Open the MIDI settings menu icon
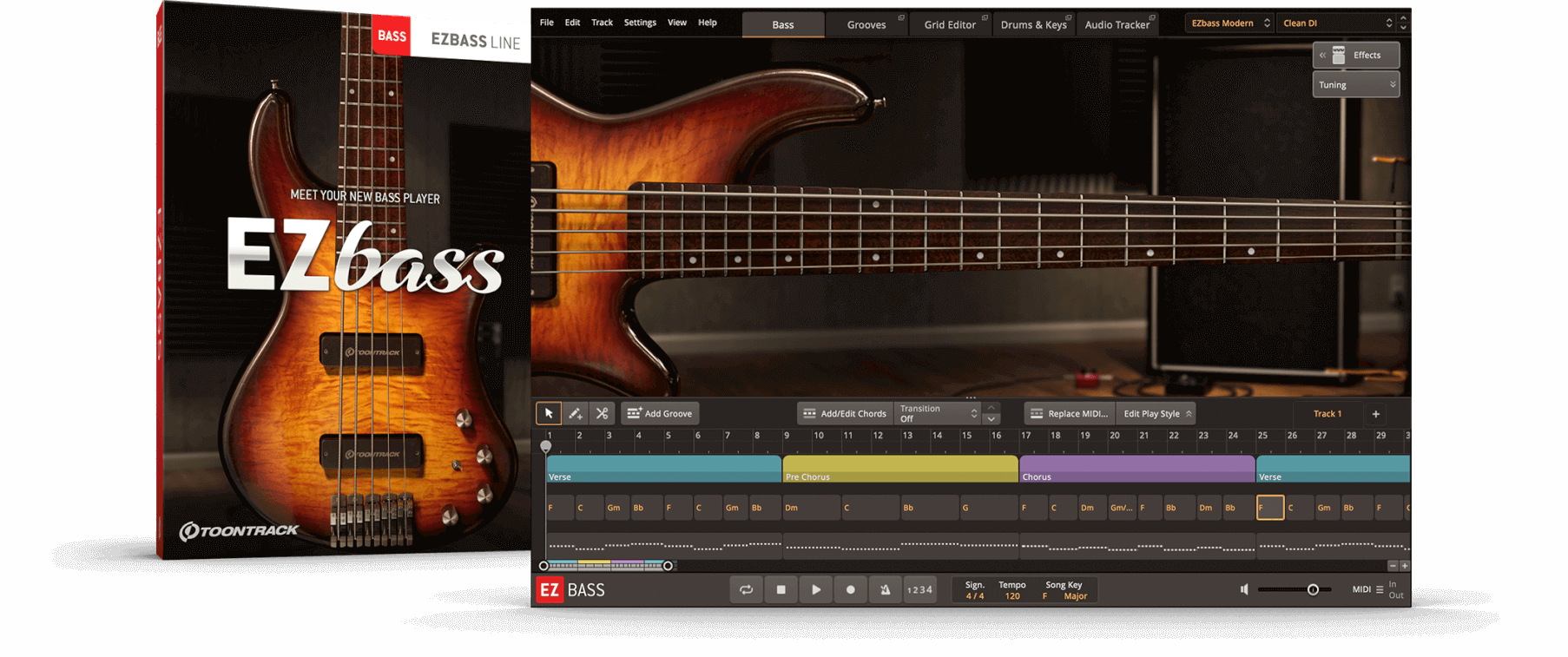Image resolution: width=1568 pixels, height=657 pixels. pyautogui.click(x=1380, y=590)
